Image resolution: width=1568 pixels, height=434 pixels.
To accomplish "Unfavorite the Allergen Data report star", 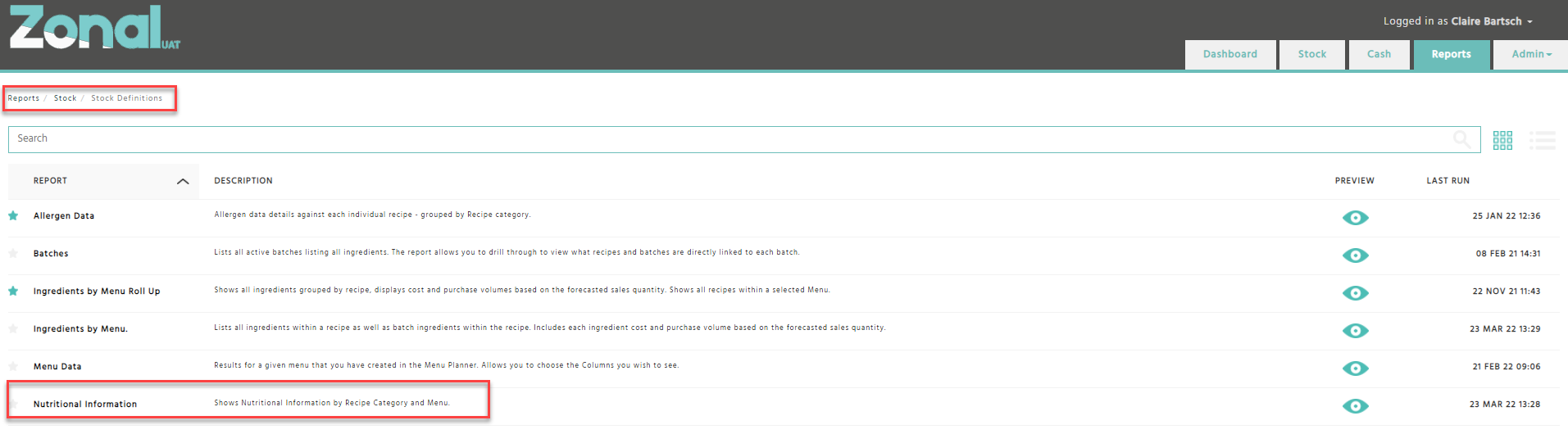I will 13,216.
